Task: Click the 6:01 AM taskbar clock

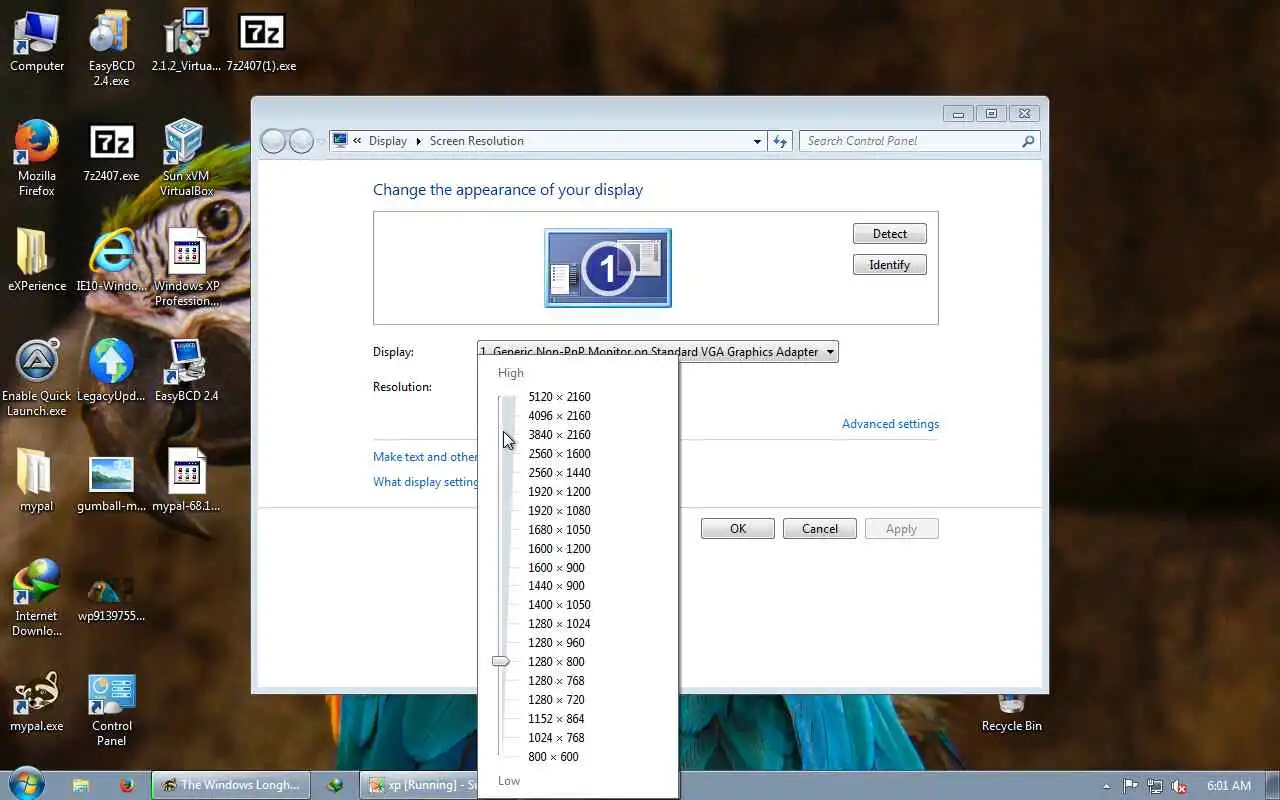Action: [x=1229, y=786]
